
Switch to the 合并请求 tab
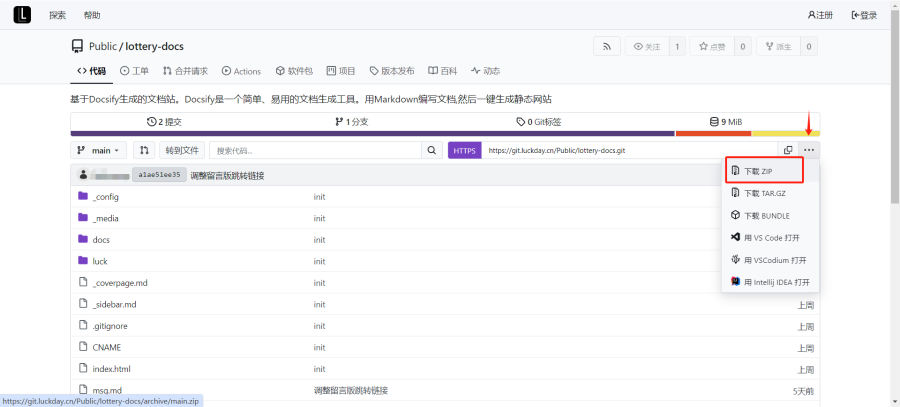point(185,71)
